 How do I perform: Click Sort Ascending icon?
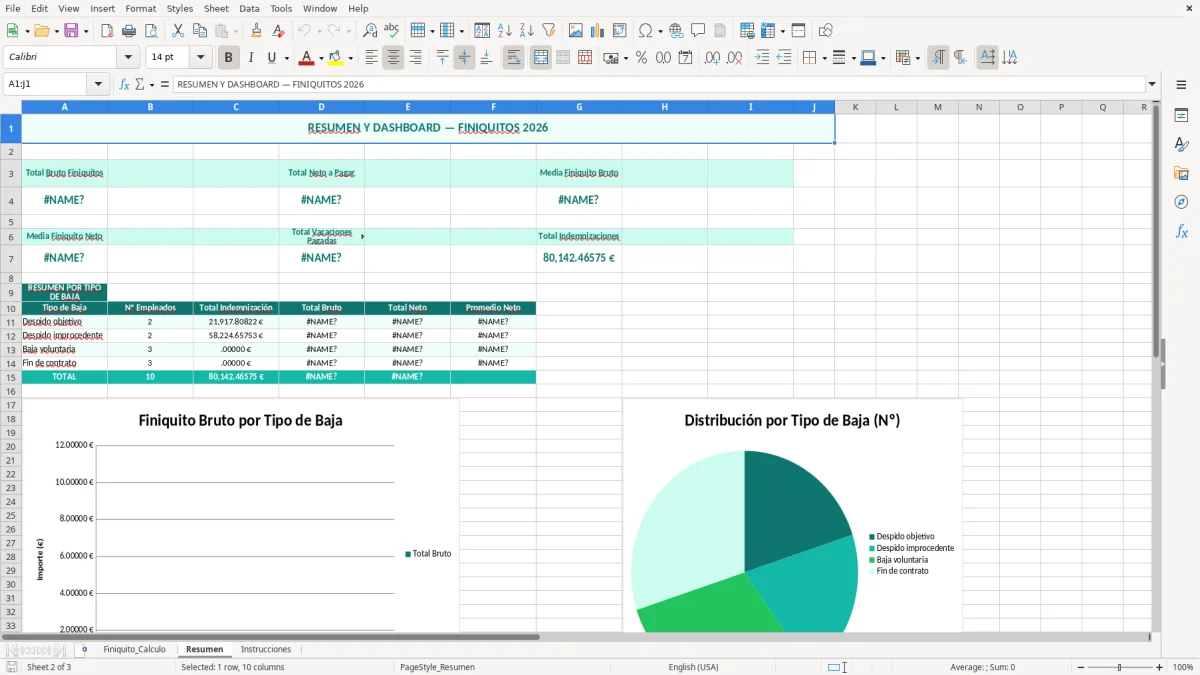(505, 31)
